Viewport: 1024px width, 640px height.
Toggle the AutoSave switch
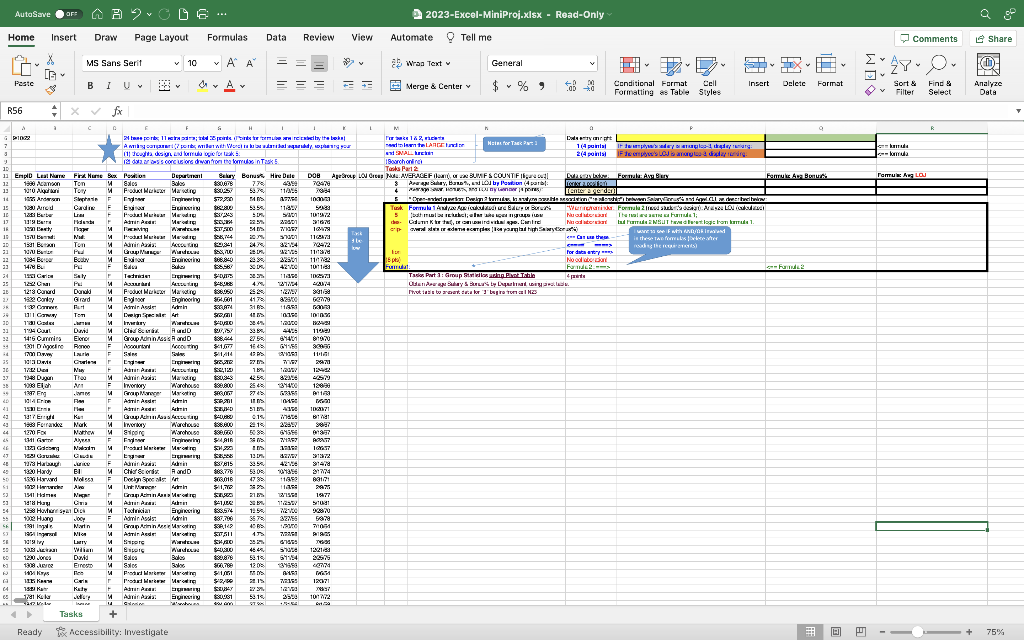point(69,14)
